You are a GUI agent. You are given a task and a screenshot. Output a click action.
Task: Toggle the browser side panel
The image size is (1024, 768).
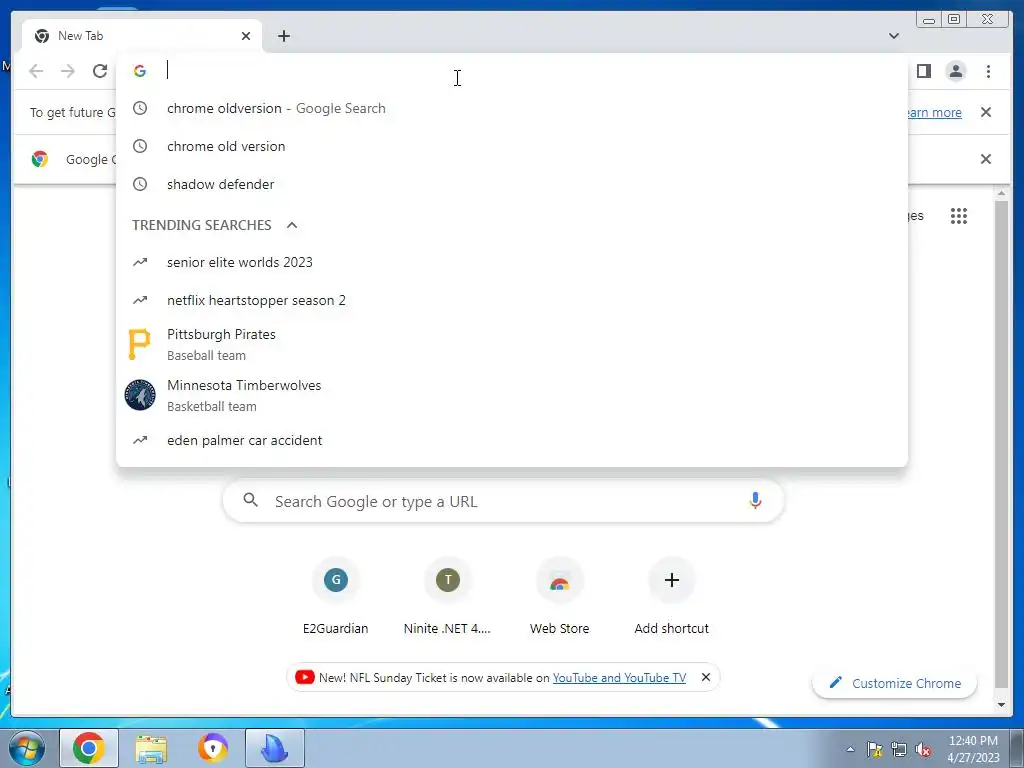click(x=923, y=71)
